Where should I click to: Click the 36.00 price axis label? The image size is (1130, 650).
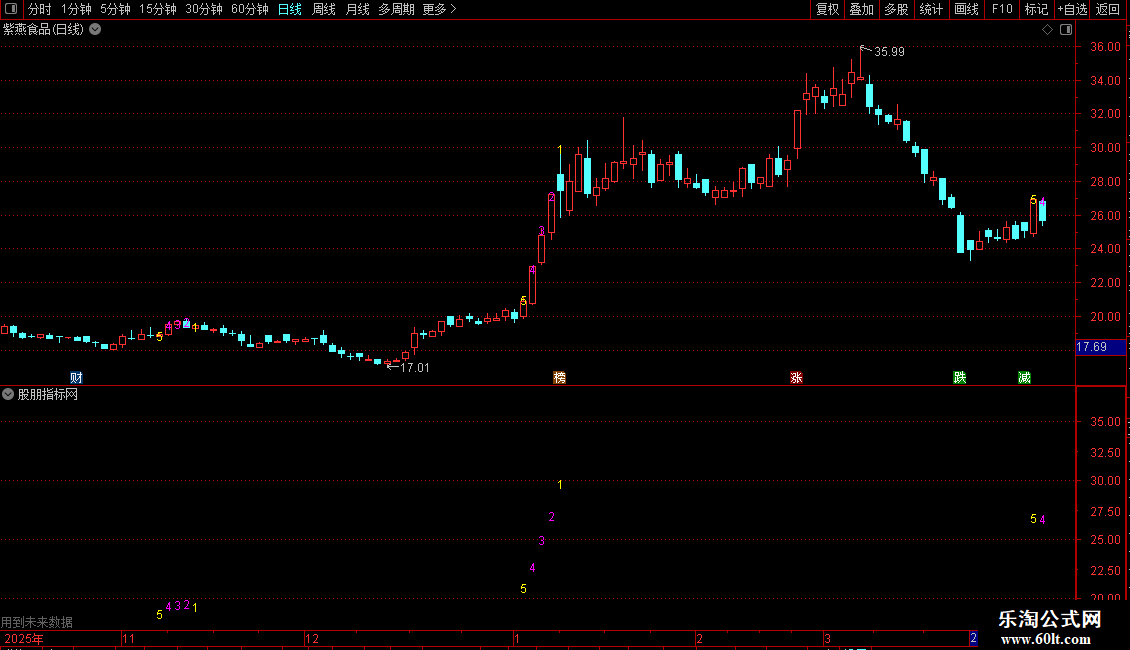pyautogui.click(x=1105, y=47)
